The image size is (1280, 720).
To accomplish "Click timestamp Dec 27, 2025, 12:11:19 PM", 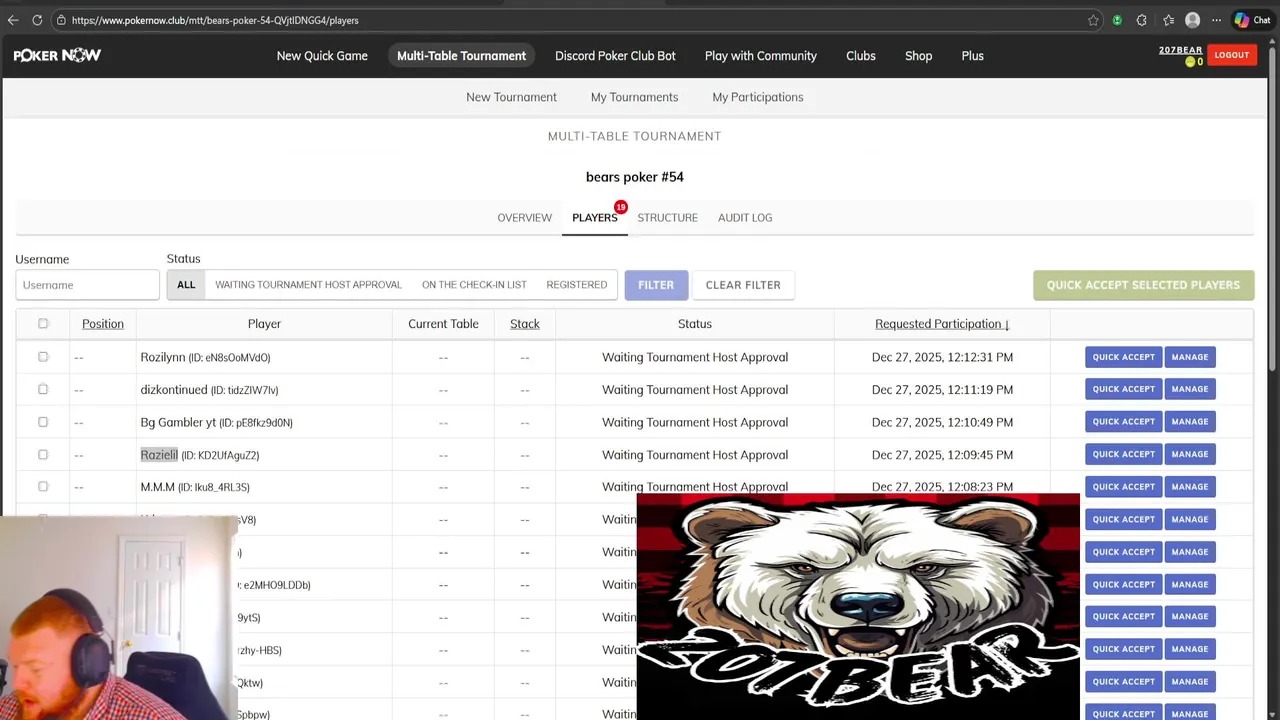I will point(942,389).
